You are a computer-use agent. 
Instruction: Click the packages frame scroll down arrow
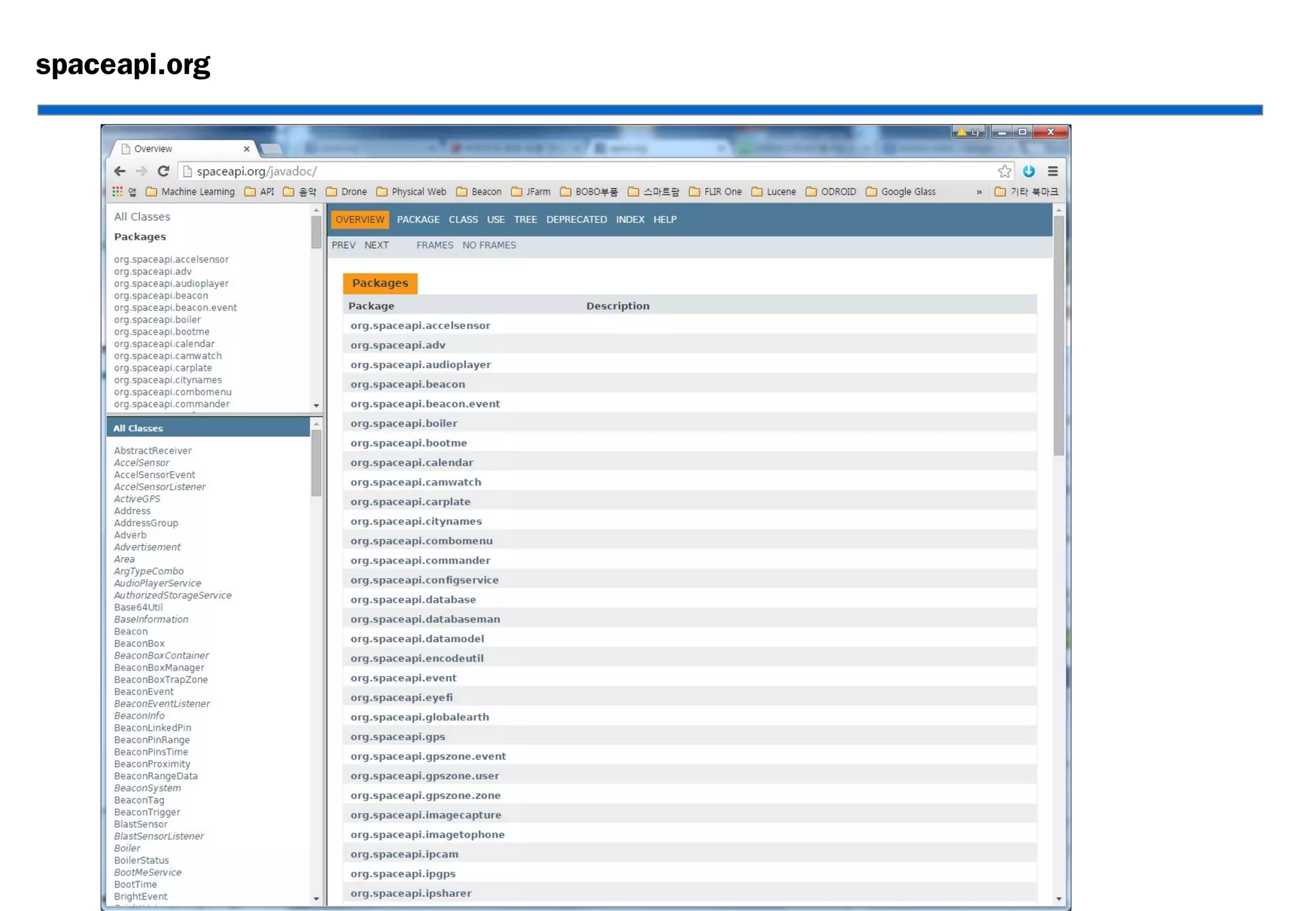[316, 405]
